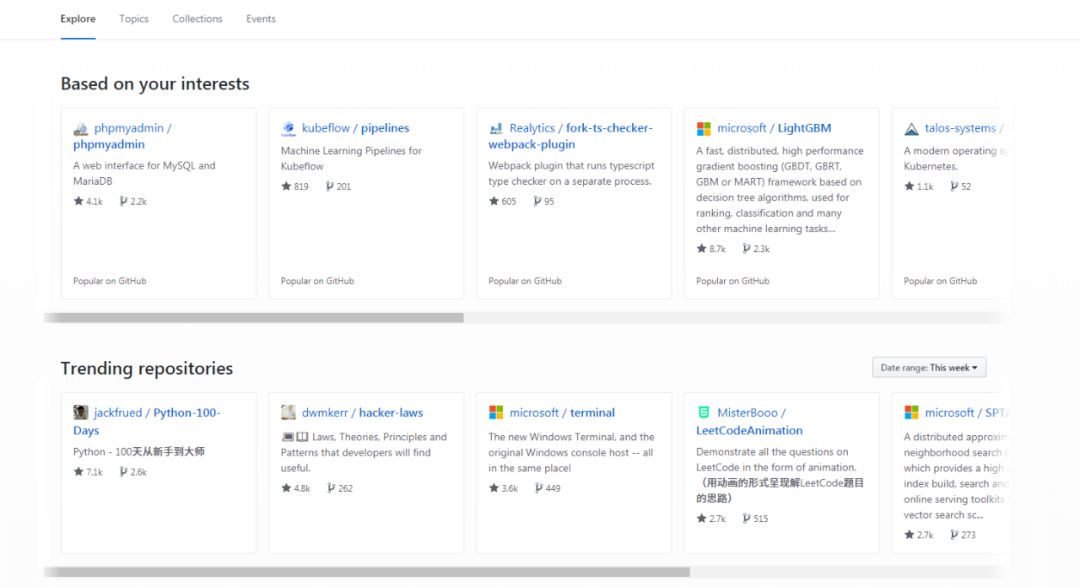Screen dimensions: 1080x587
Task: Click the star icon for hacker-laws 4.8k
Action: pos(287,488)
